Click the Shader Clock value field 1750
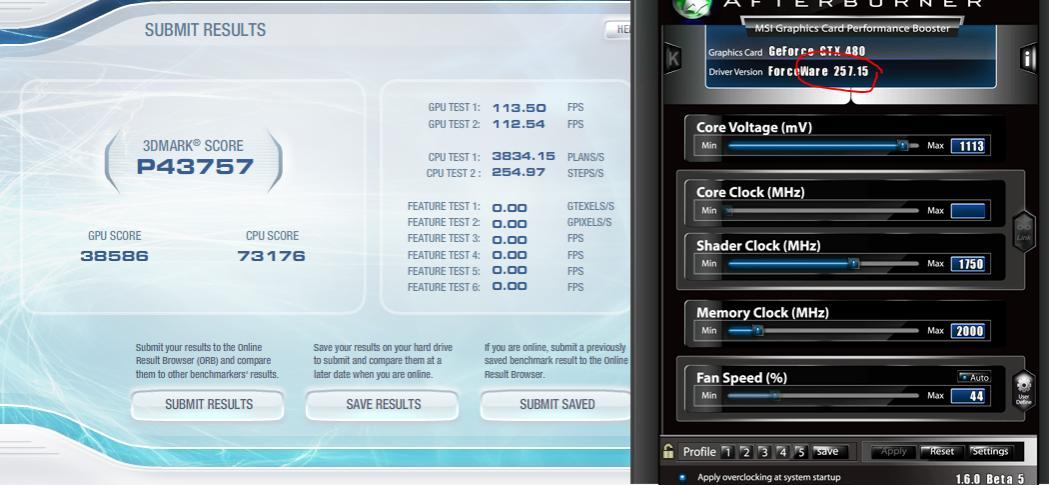 pos(968,264)
